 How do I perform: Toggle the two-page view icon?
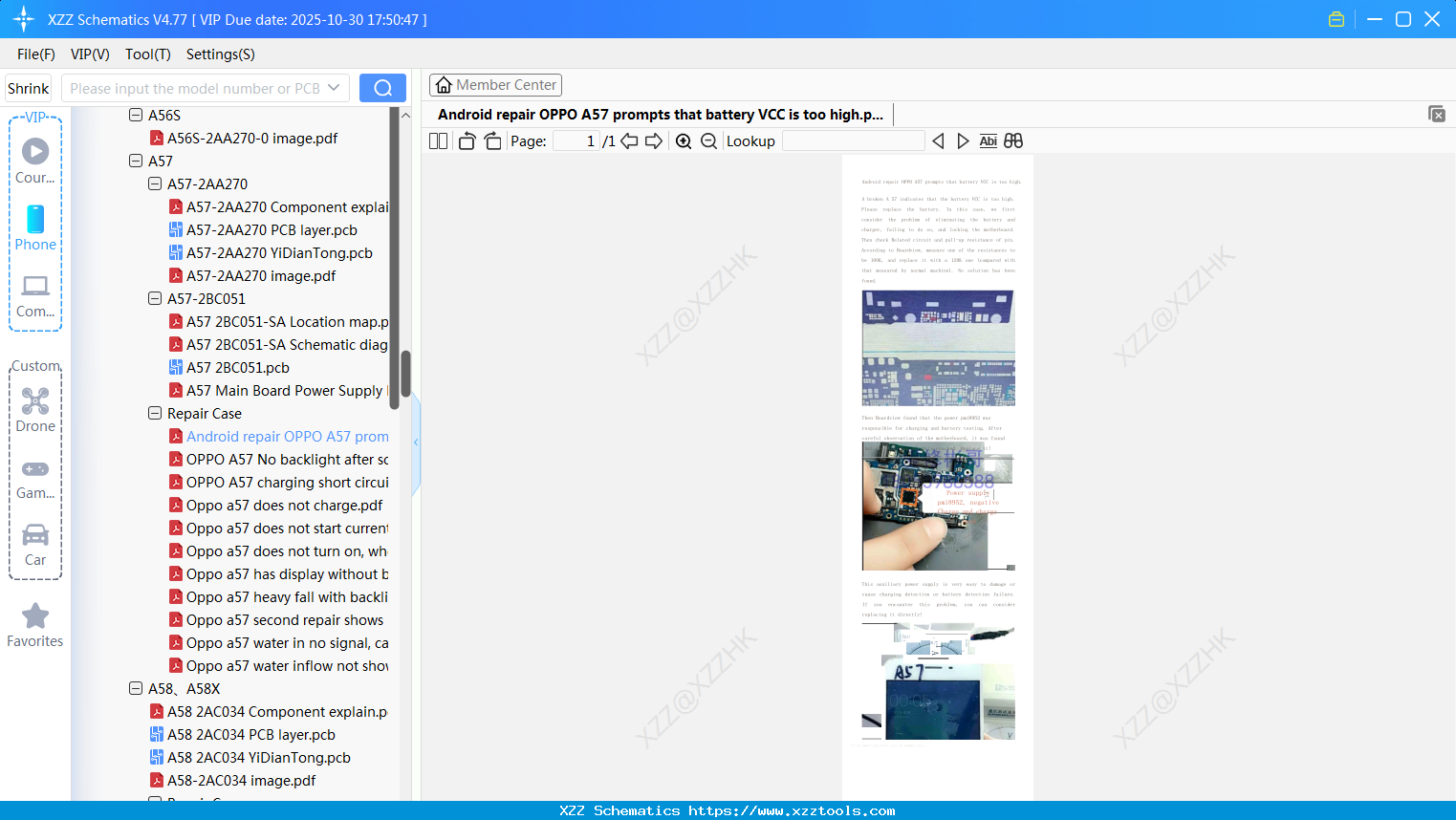(x=439, y=141)
